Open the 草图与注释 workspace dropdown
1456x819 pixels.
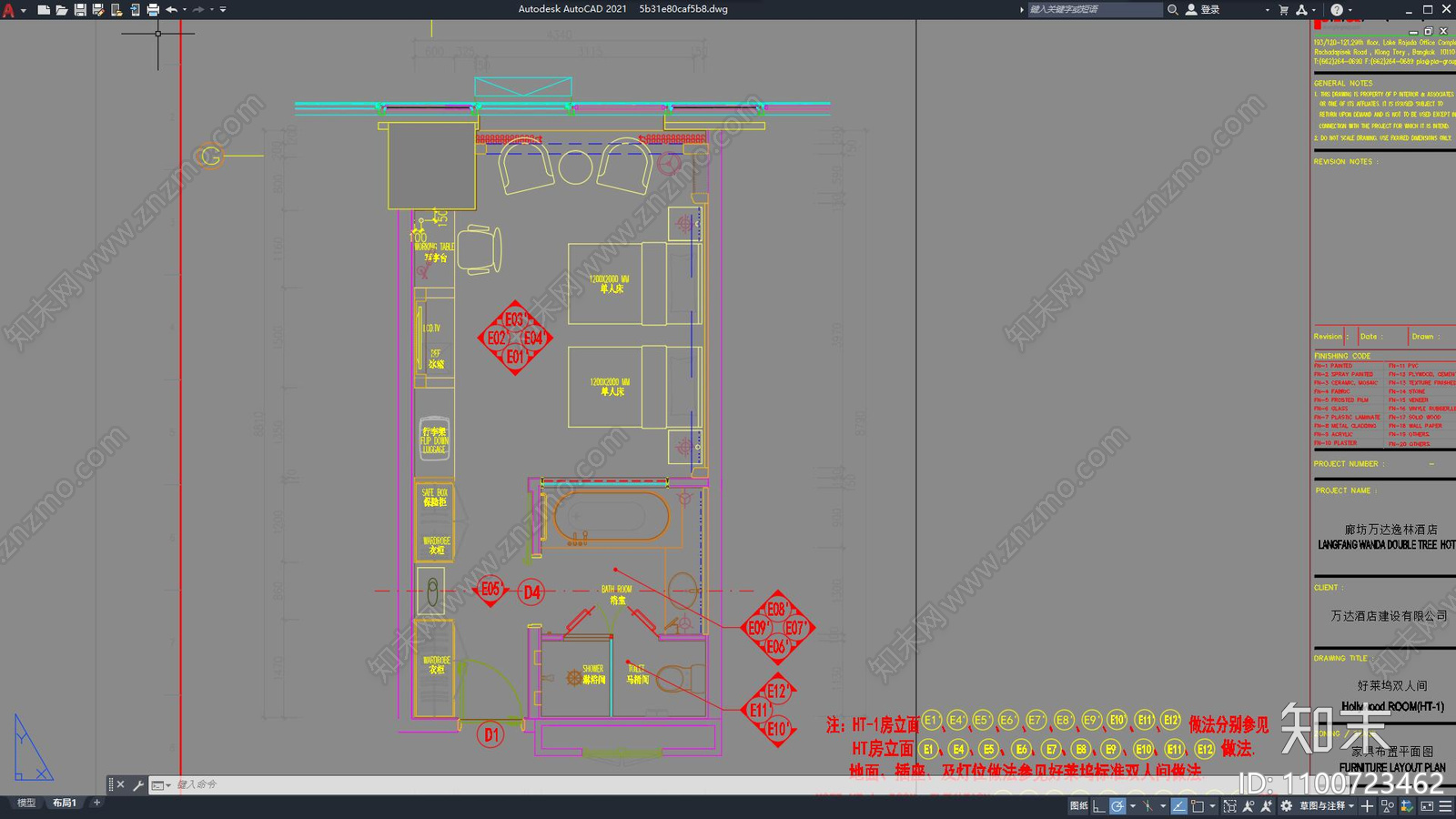pyautogui.click(x=1328, y=806)
